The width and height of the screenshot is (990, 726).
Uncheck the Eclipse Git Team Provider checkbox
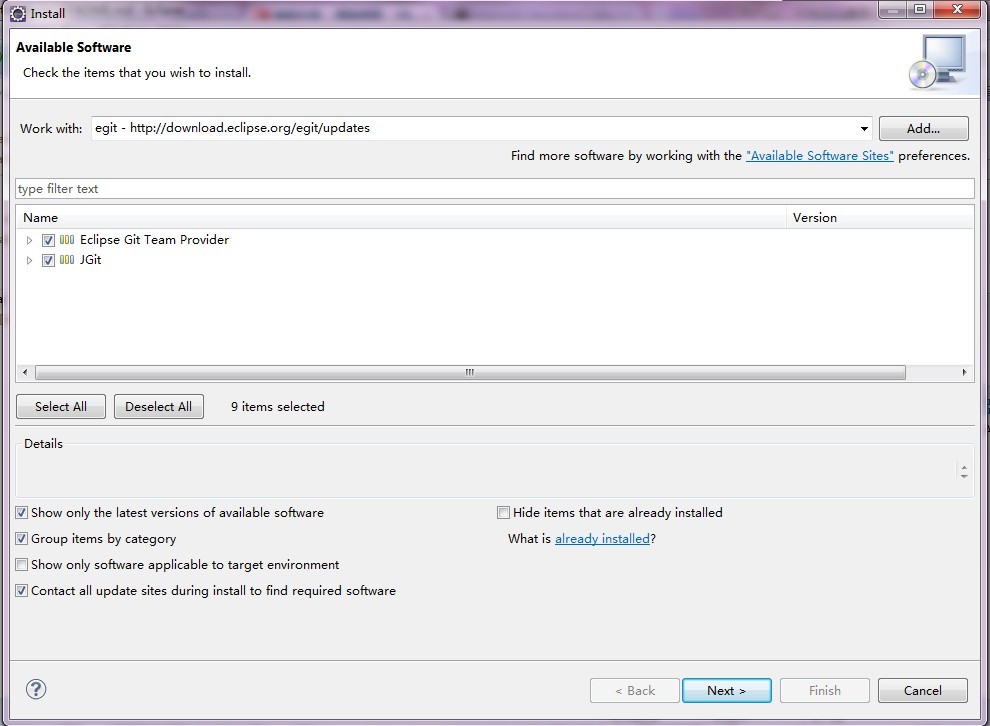(48, 241)
